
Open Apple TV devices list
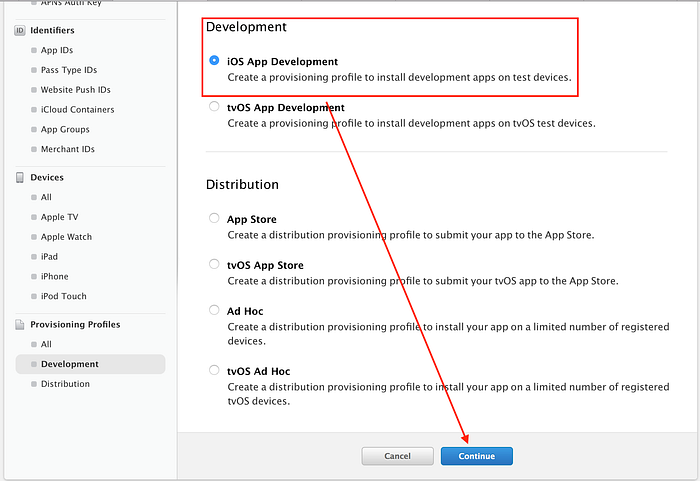point(59,217)
